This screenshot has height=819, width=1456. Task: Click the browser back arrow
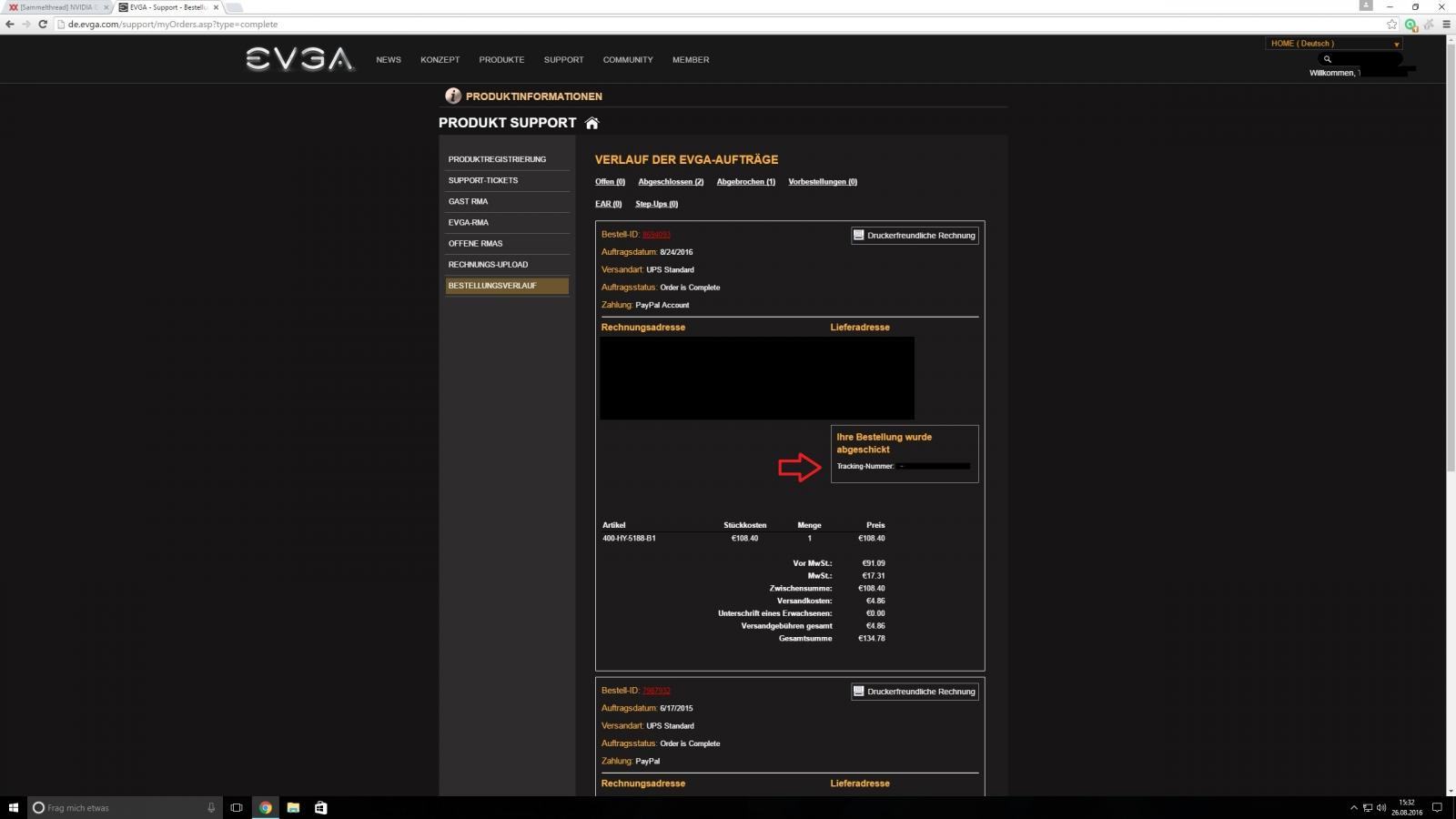click(x=10, y=25)
